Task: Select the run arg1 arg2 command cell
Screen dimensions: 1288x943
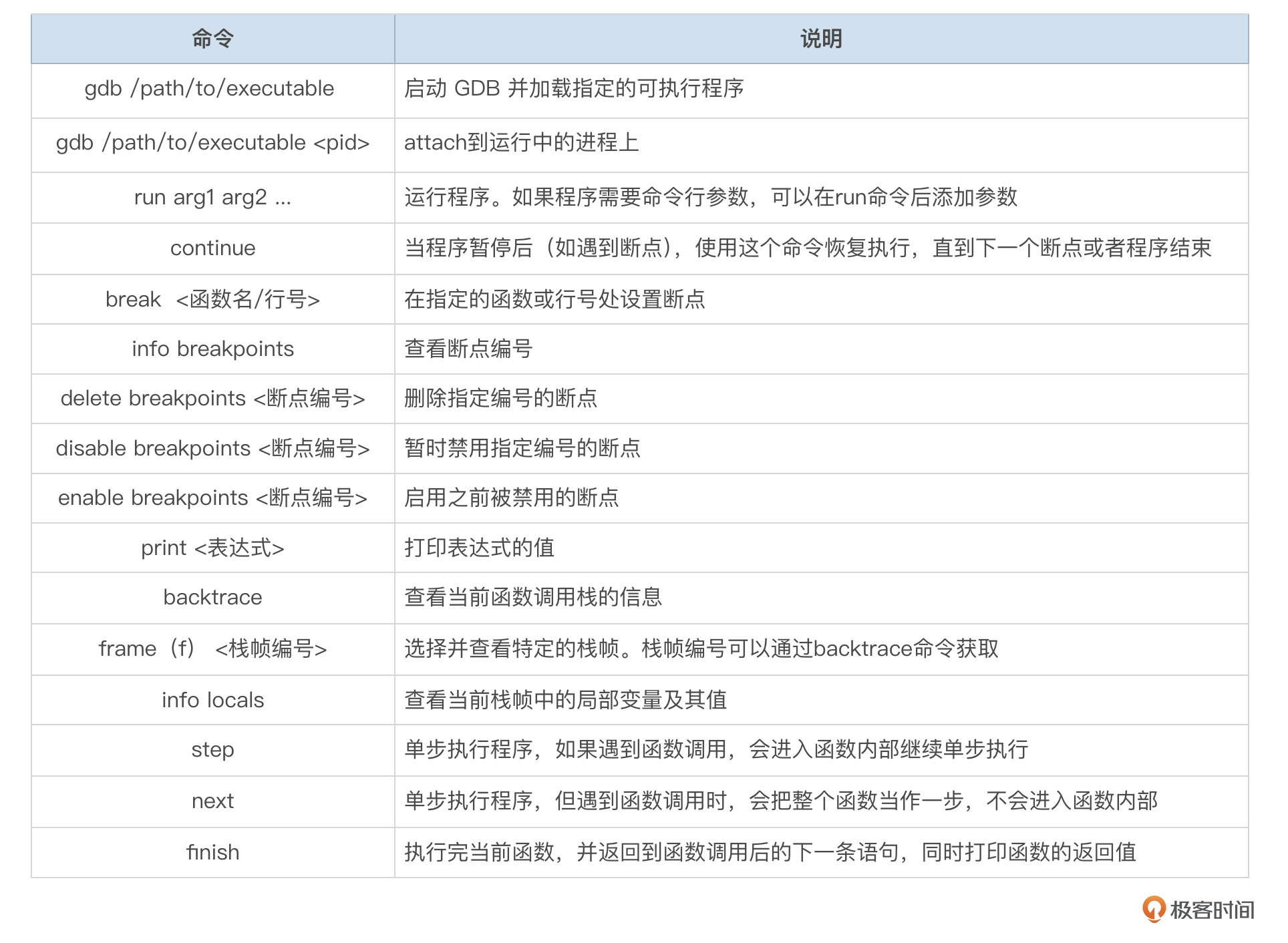Action: point(212,197)
